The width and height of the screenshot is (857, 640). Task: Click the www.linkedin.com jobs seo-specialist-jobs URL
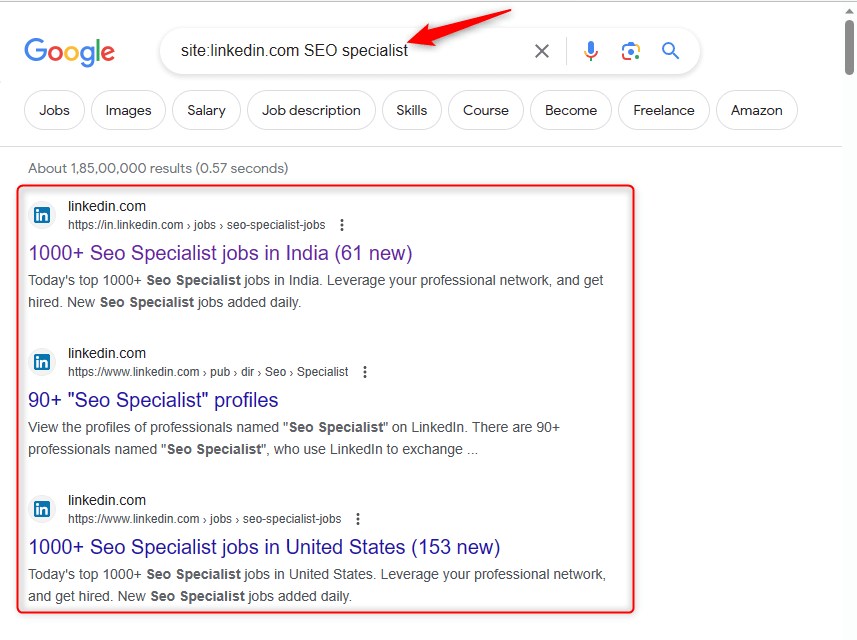[x=204, y=519]
